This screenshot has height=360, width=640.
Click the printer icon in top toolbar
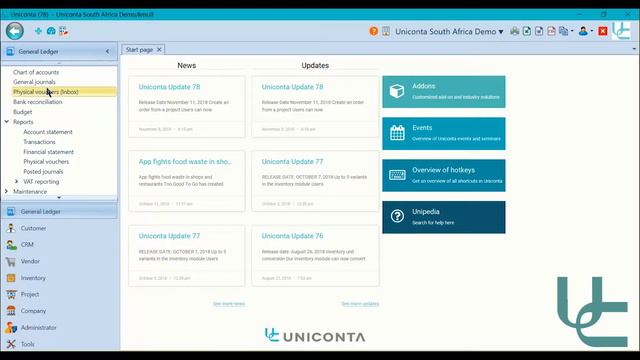[514, 31]
